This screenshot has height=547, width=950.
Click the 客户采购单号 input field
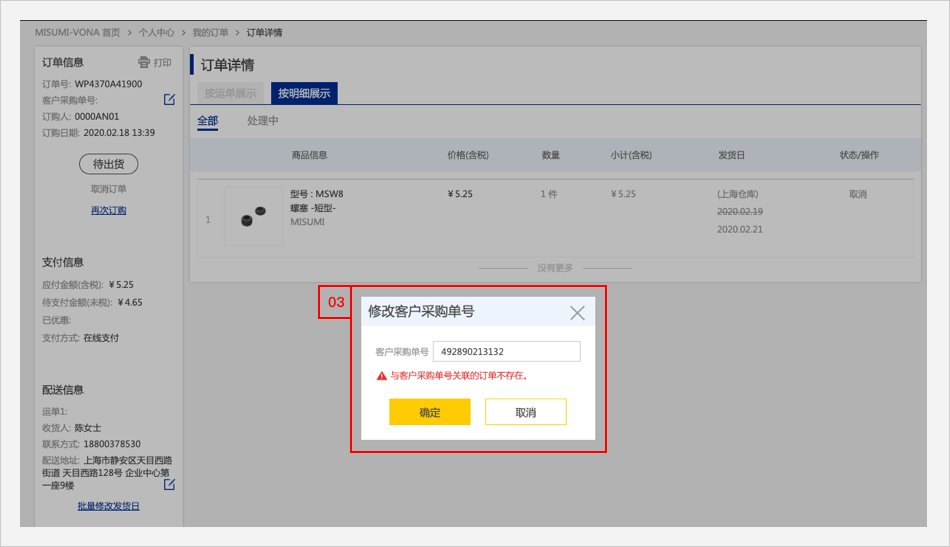tap(506, 352)
